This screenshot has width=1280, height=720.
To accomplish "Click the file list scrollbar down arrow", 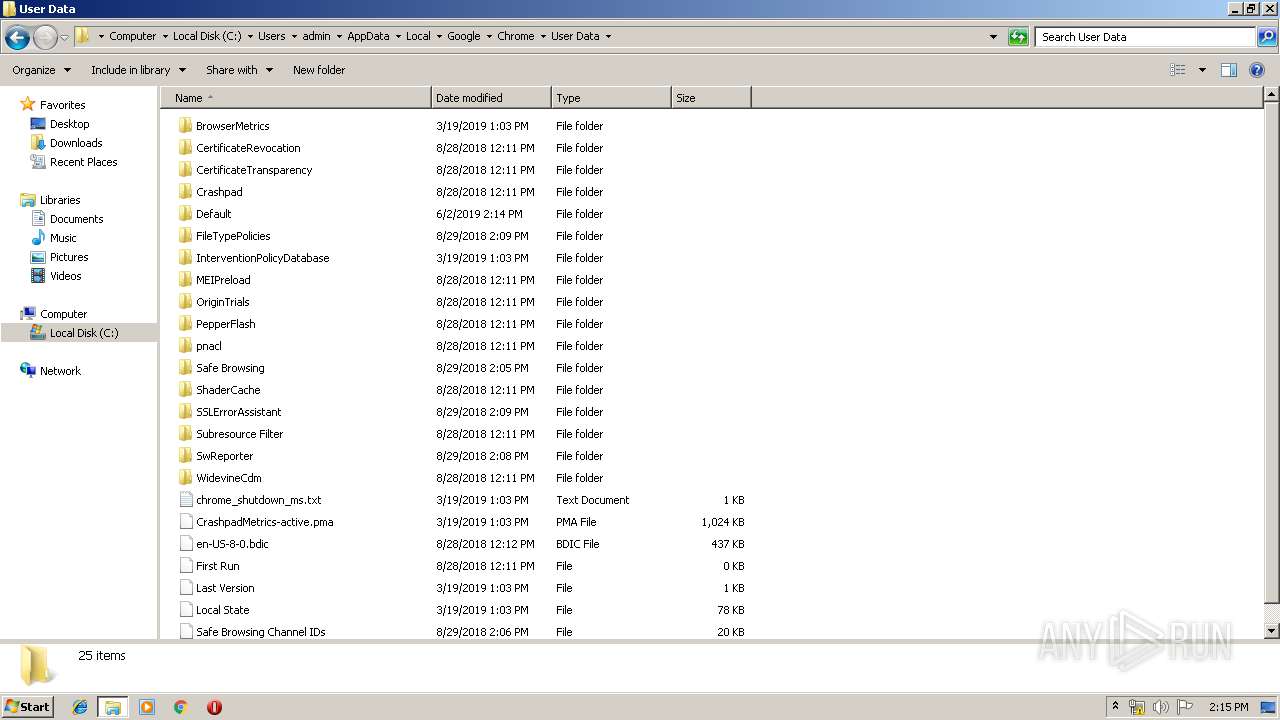I will tap(1272, 631).
